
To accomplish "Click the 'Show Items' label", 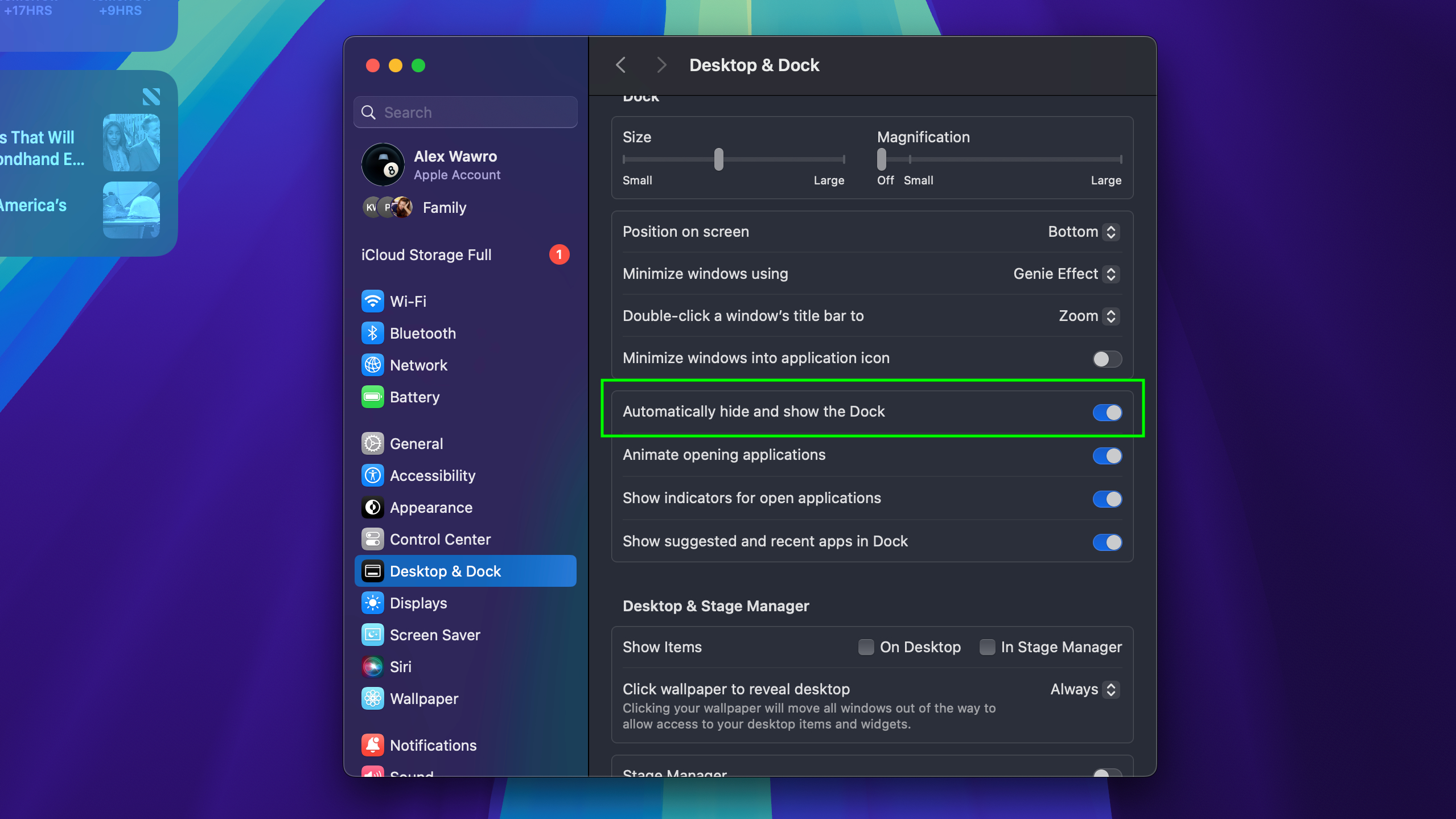I will click(662, 647).
